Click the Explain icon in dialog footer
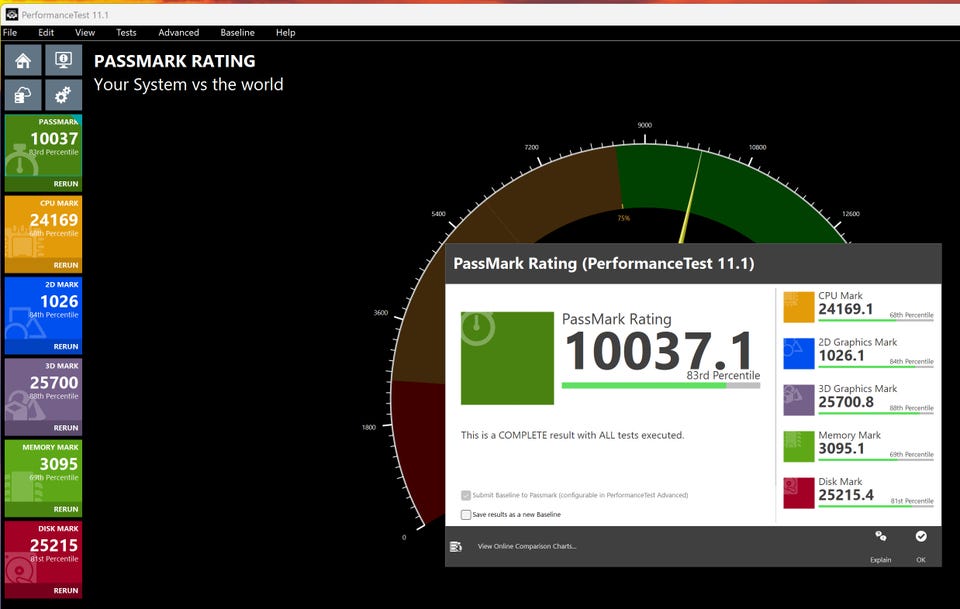Viewport: 960px width, 609px height. (880, 537)
